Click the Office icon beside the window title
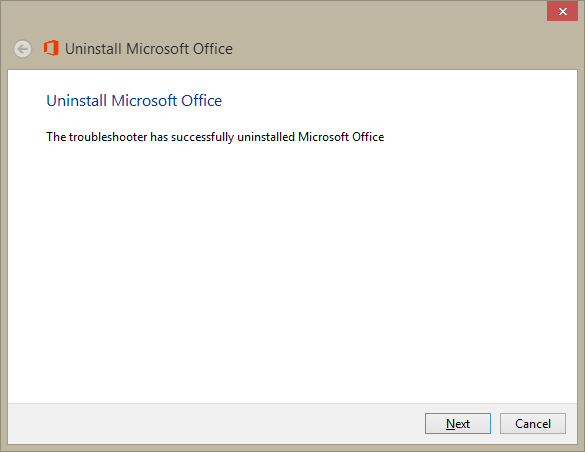The width and height of the screenshot is (585, 452). pos(51,48)
